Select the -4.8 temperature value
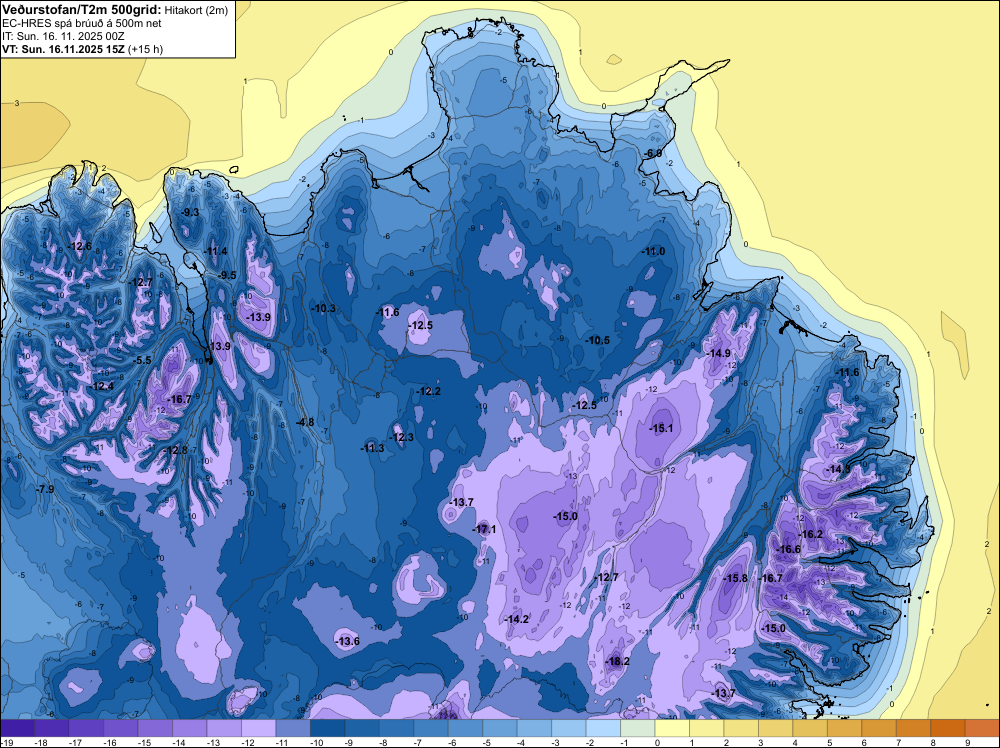 tap(305, 422)
